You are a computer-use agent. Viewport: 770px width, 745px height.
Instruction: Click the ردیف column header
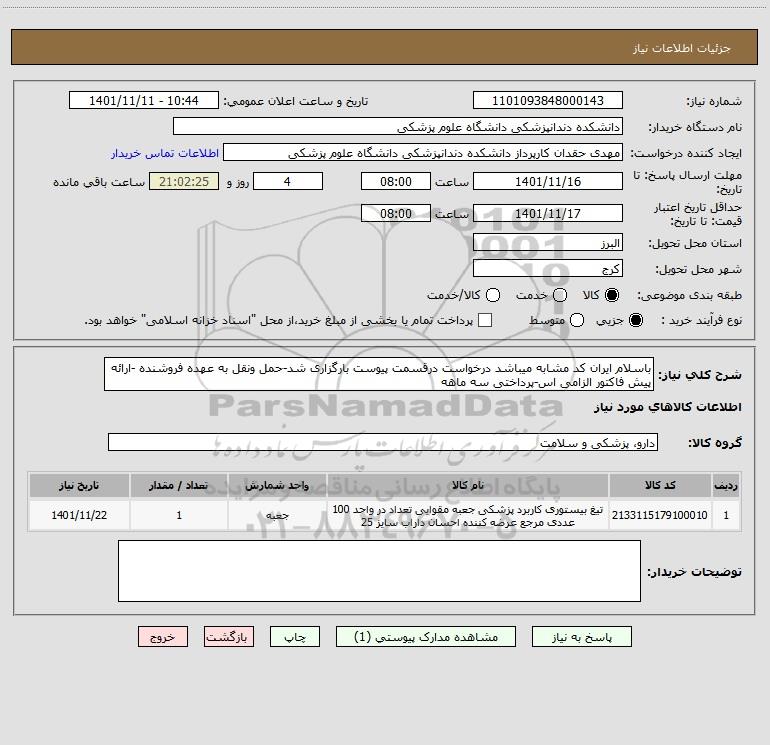(726, 486)
